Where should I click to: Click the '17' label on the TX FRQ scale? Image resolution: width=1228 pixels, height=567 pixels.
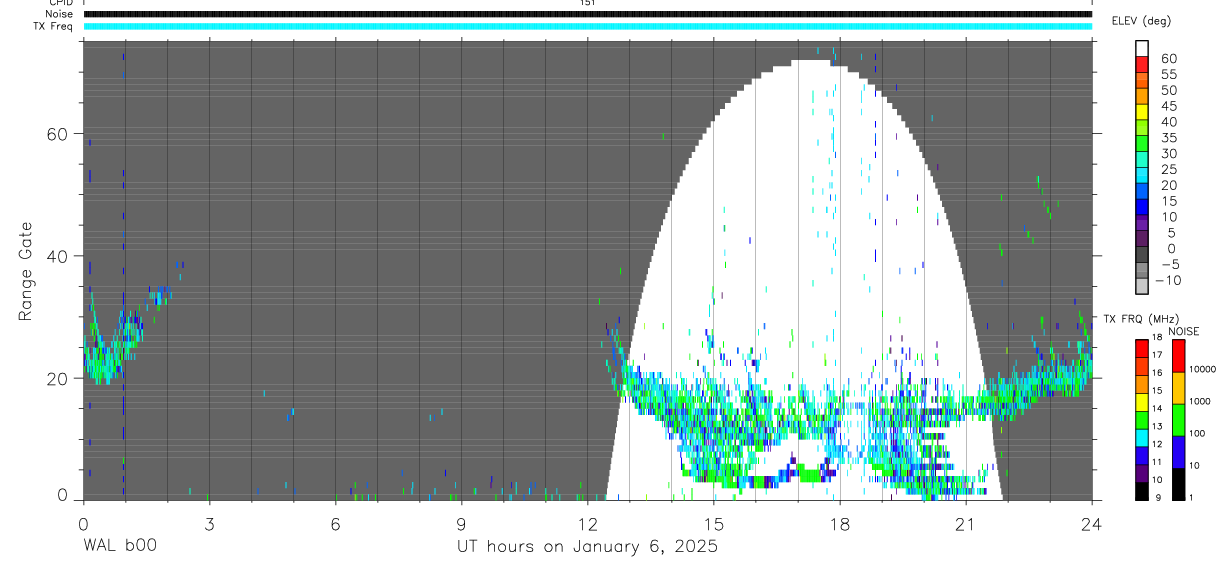pyautogui.click(x=1157, y=355)
